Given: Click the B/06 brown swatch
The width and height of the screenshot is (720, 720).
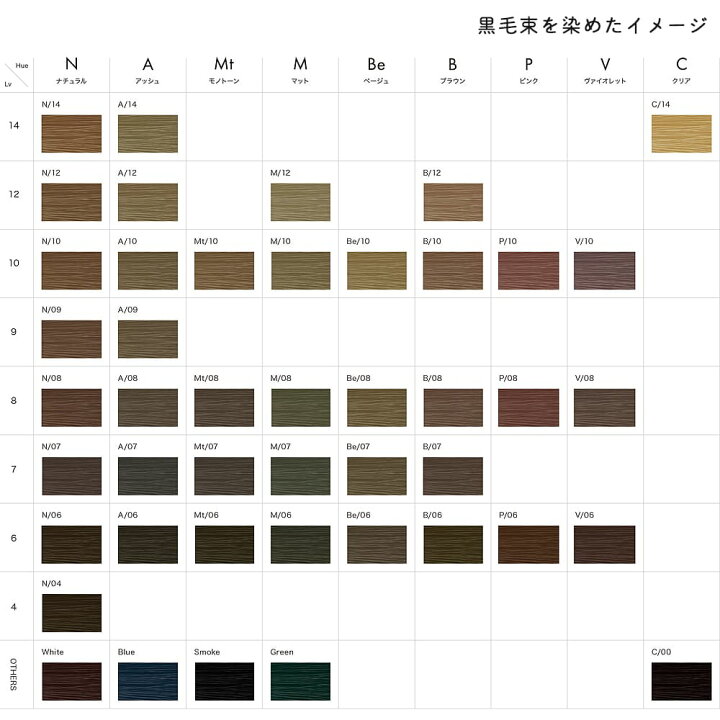Looking at the screenshot, I should click(453, 545).
